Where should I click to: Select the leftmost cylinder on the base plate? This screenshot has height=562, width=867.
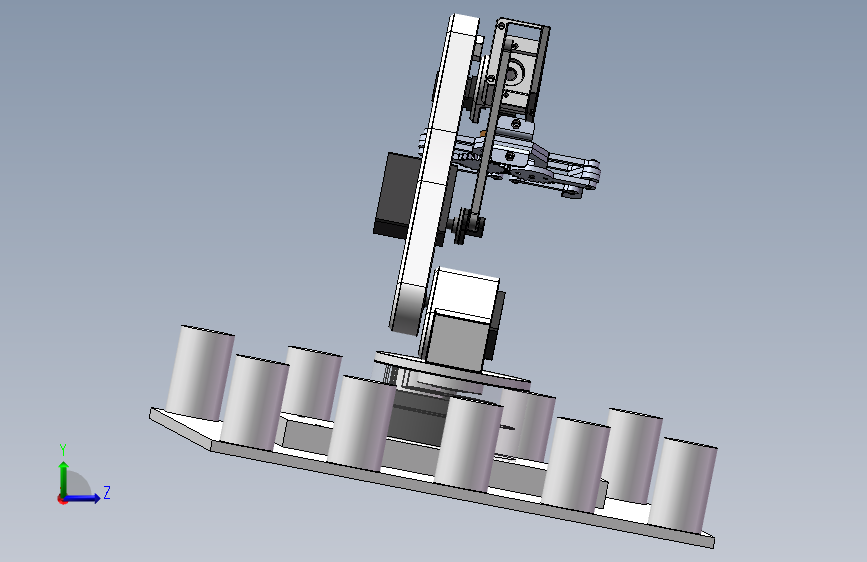coord(200,373)
